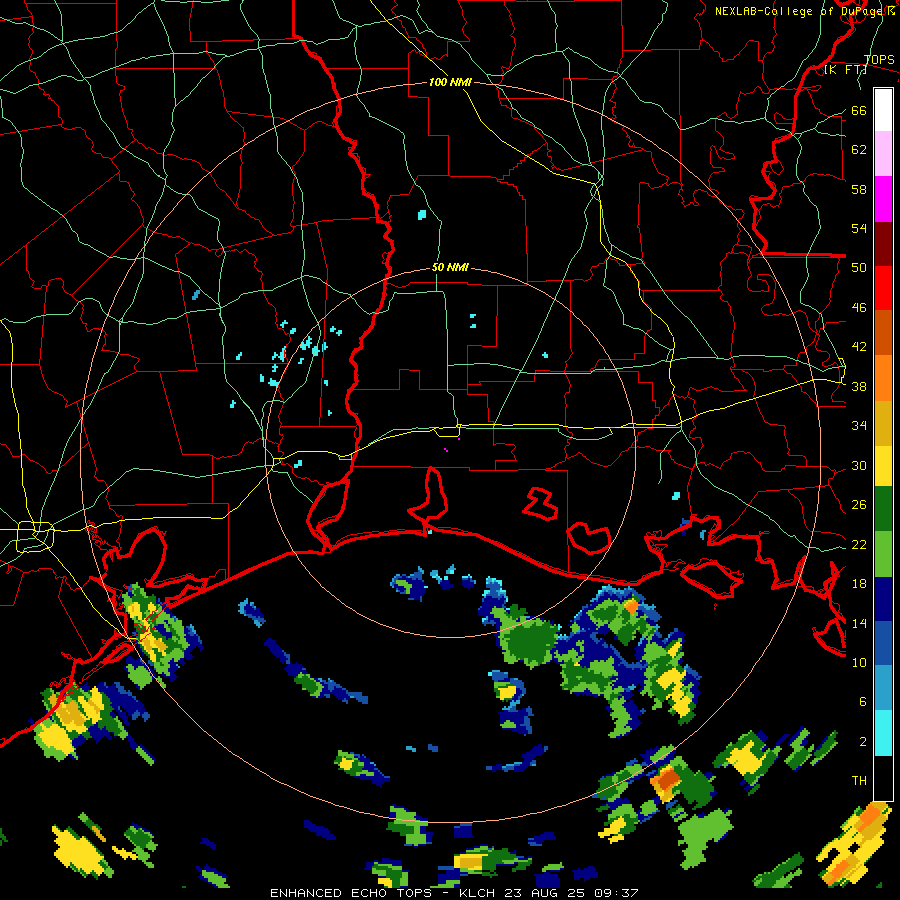The width and height of the screenshot is (900, 900).
Task: Click the sky blue legend swatch
Action: [883, 688]
